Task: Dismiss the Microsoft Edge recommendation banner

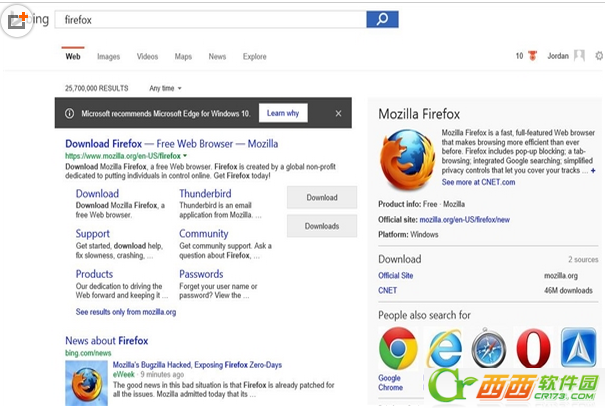Action: pyautogui.click(x=338, y=113)
